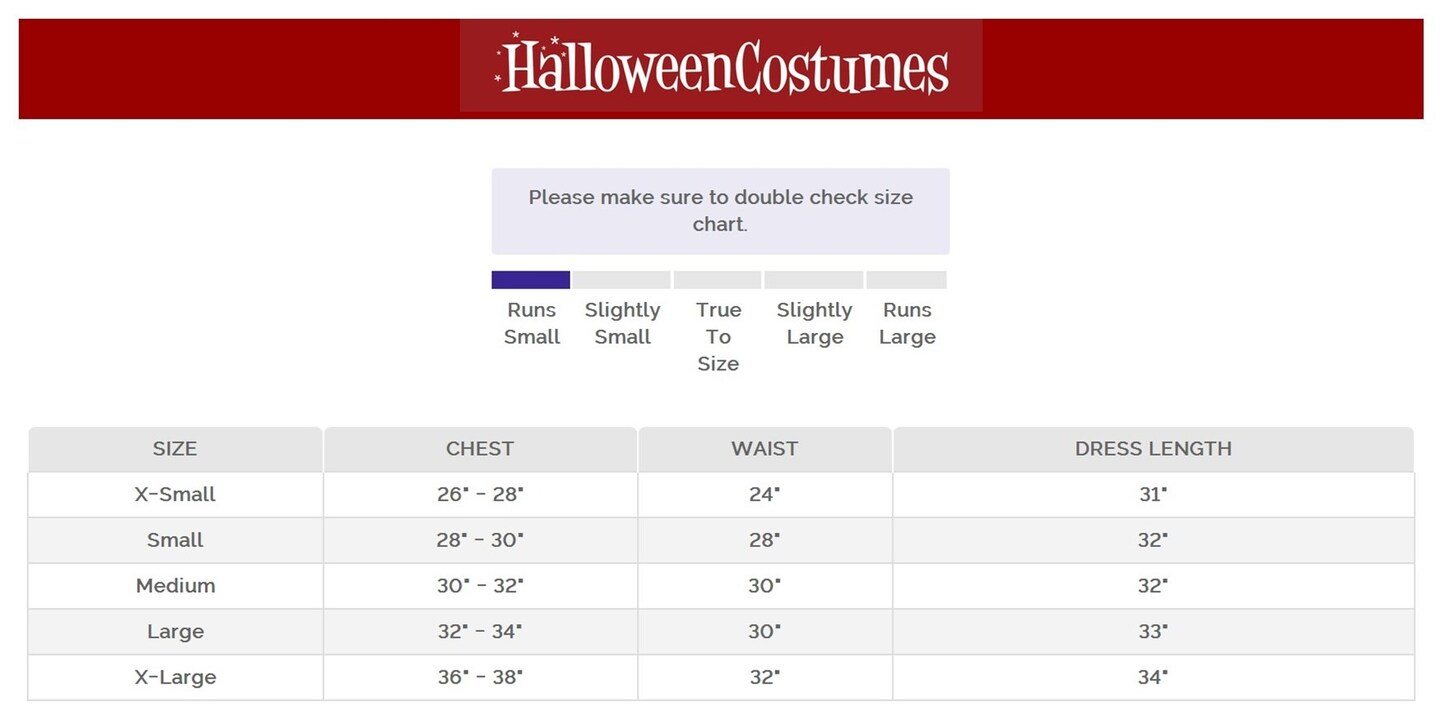Click the DRESS LENGTH column header

coord(1153,449)
